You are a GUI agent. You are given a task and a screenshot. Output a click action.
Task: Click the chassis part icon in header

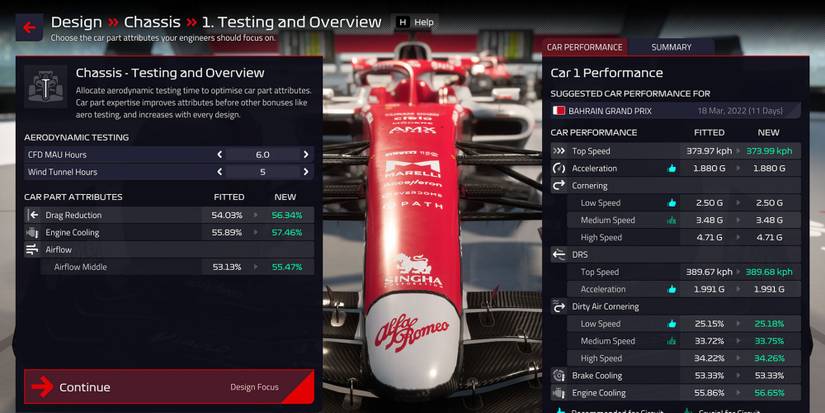coord(46,87)
